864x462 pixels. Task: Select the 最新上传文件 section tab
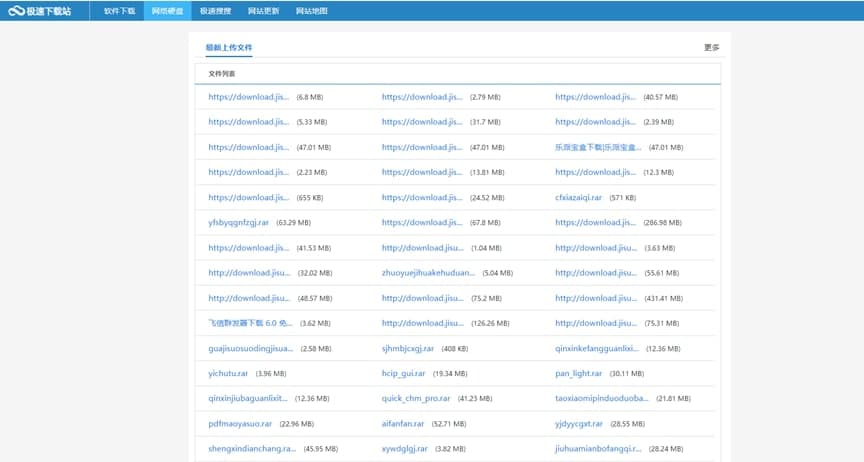tap(229, 47)
